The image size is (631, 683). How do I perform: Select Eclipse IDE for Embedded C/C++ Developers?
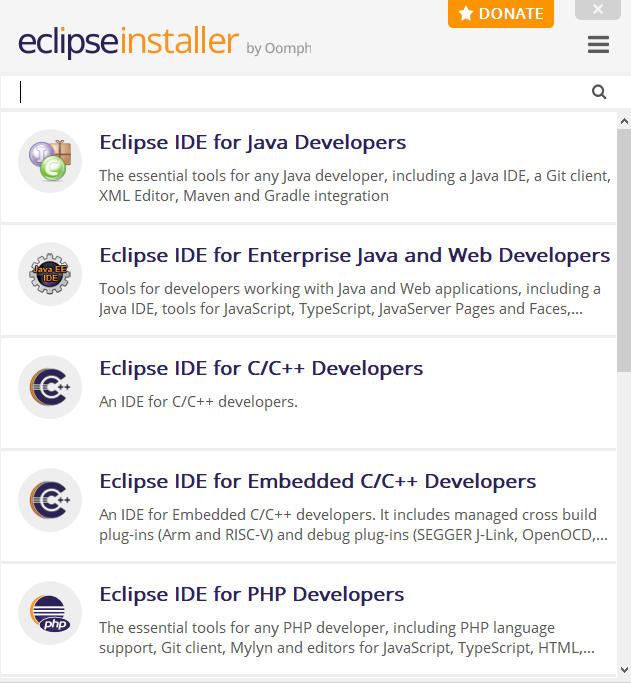[x=318, y=482]
